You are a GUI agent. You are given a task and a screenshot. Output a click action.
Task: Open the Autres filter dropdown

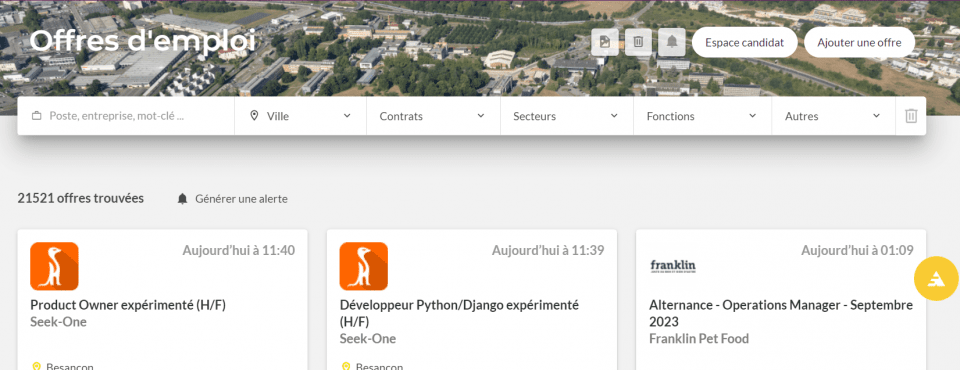tap(833, 116)
